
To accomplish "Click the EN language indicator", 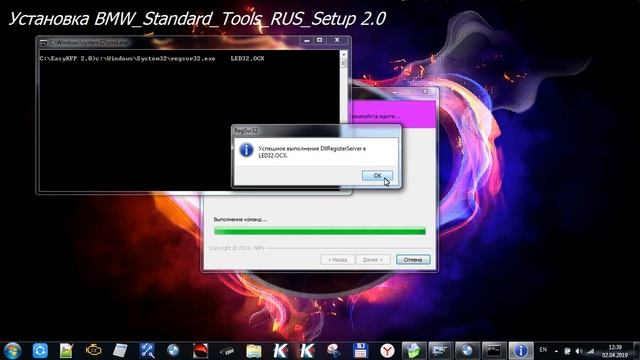I will tap(543, 350).
